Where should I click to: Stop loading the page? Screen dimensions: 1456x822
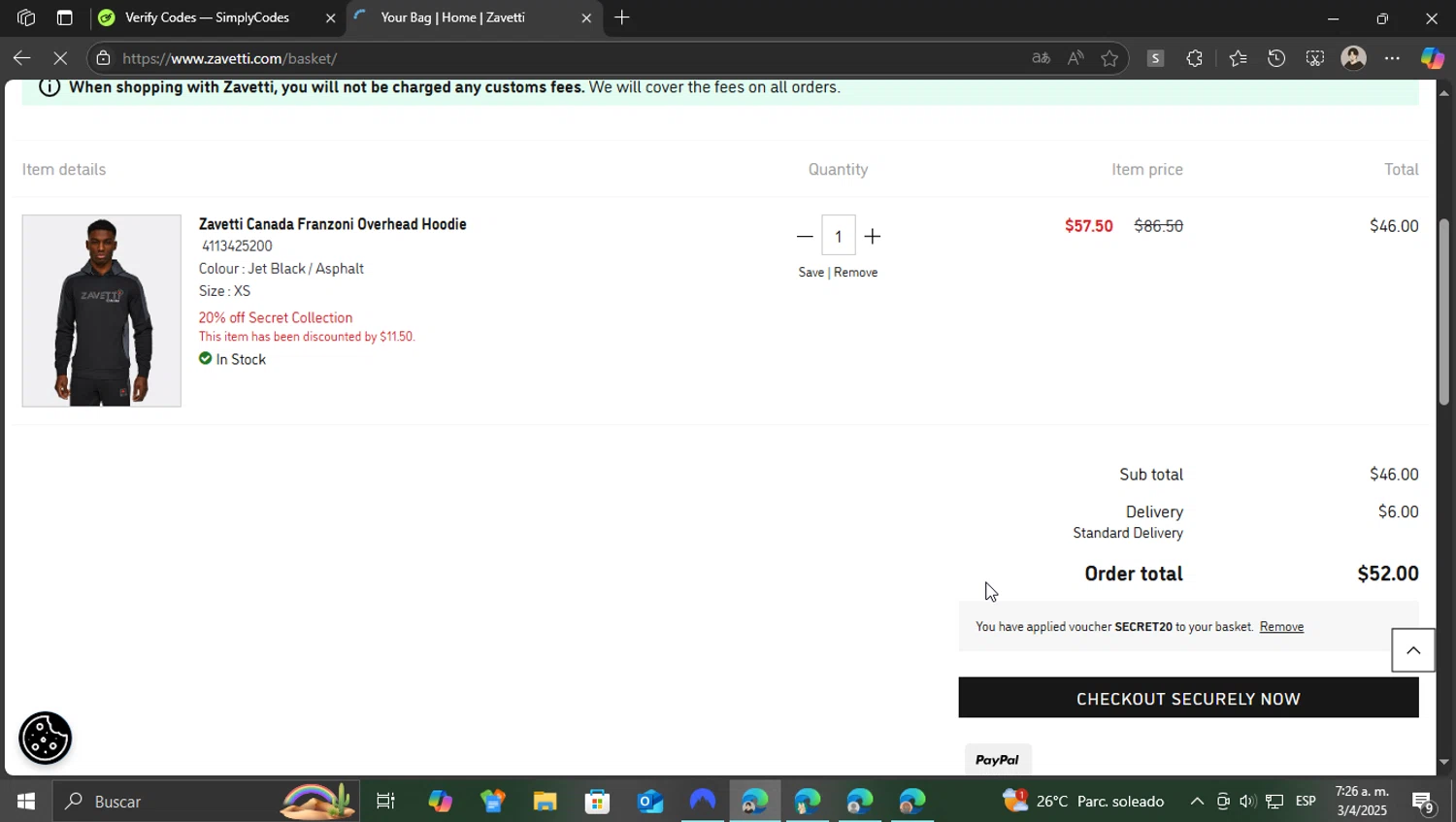[x=59, y=58]
